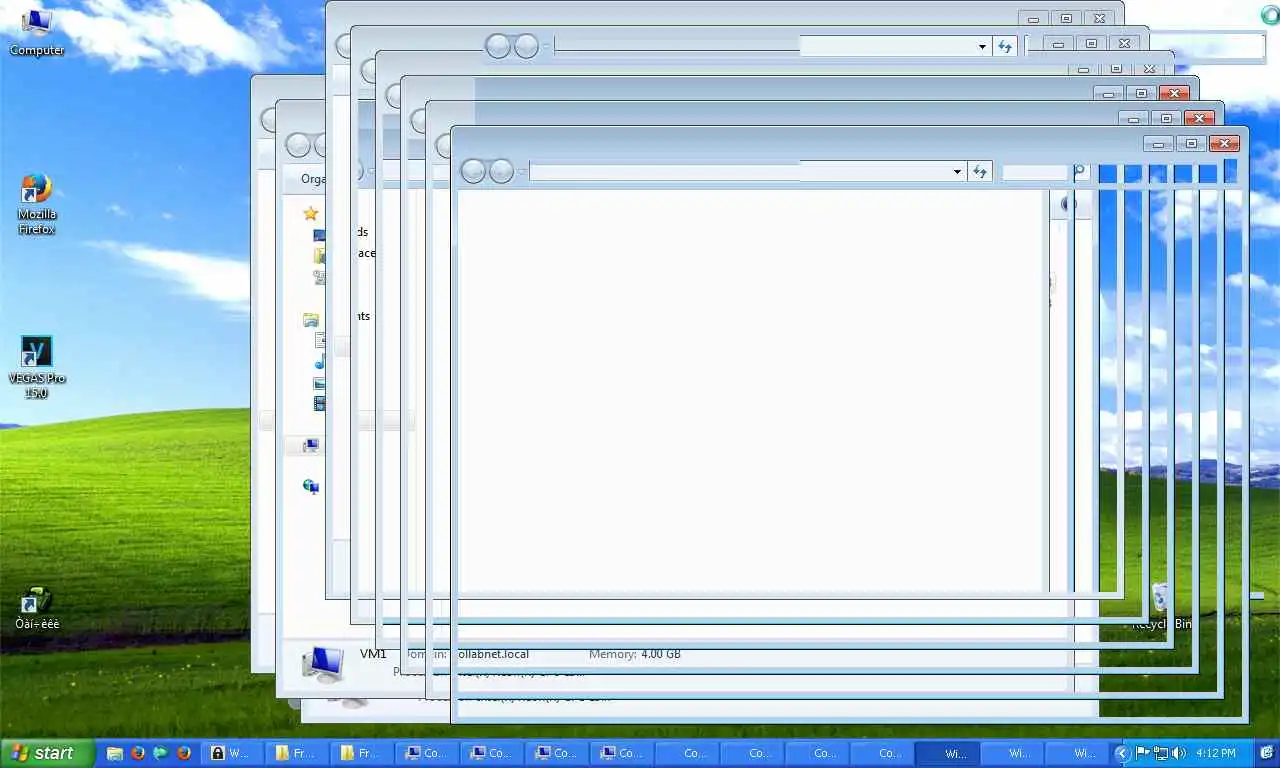Select the Downloads folder icon under Favorites
Image resolution: width=1280 pixels, height=768 pixels.
pos(319,256)
